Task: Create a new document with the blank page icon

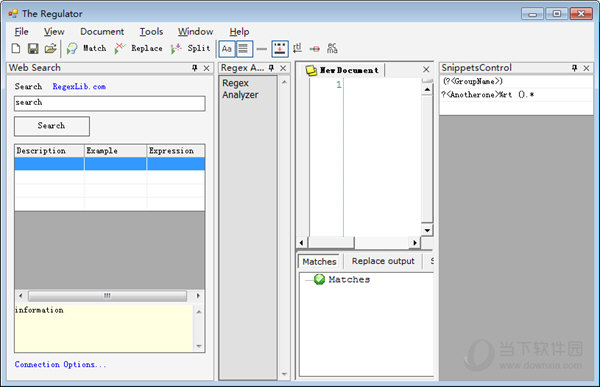Action: click(x=16, y=48)
